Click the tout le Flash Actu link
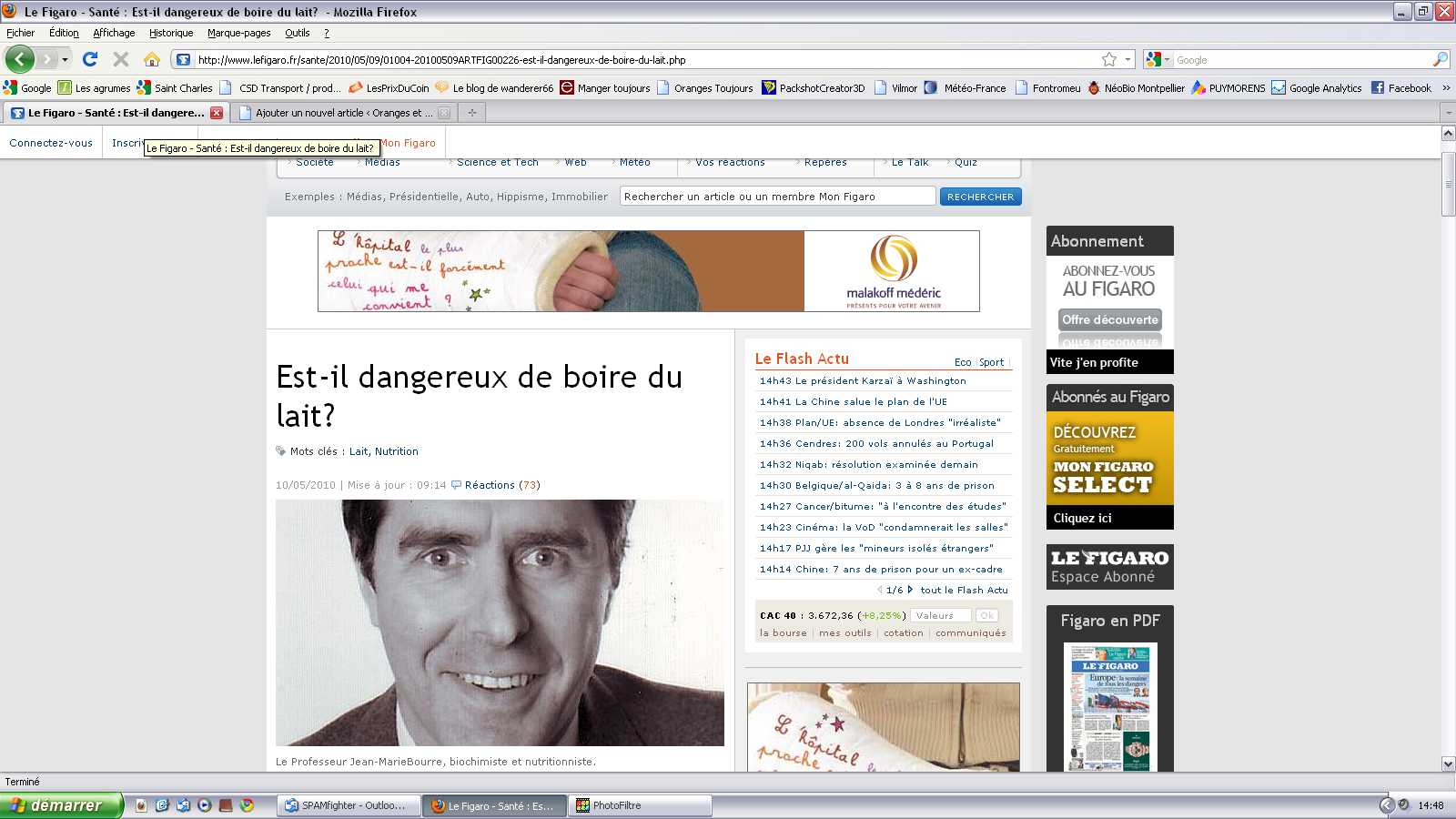The image size is (1456, 819). tap(964, 591)
